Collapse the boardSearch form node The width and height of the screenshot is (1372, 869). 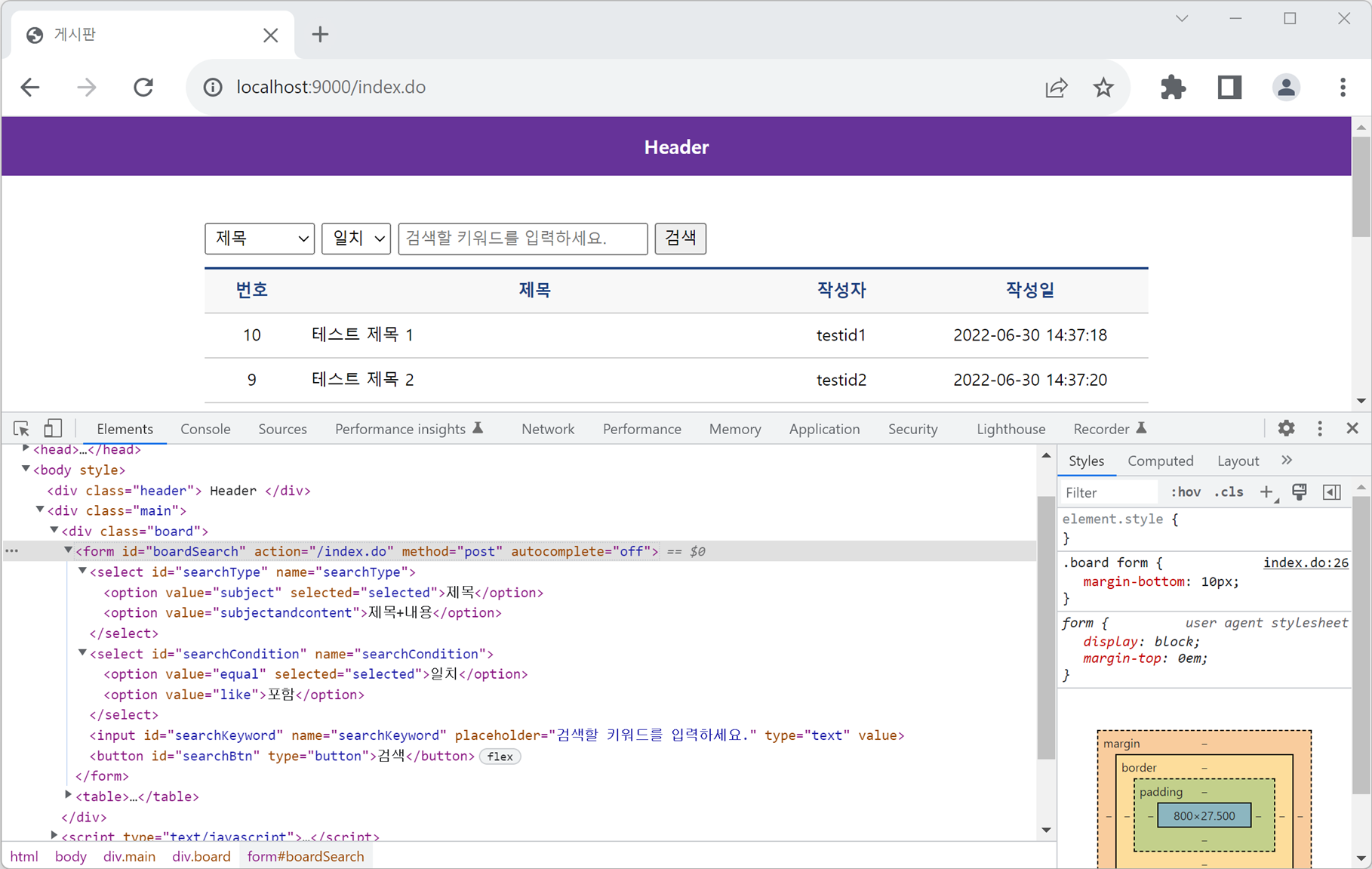click(68, 550)
